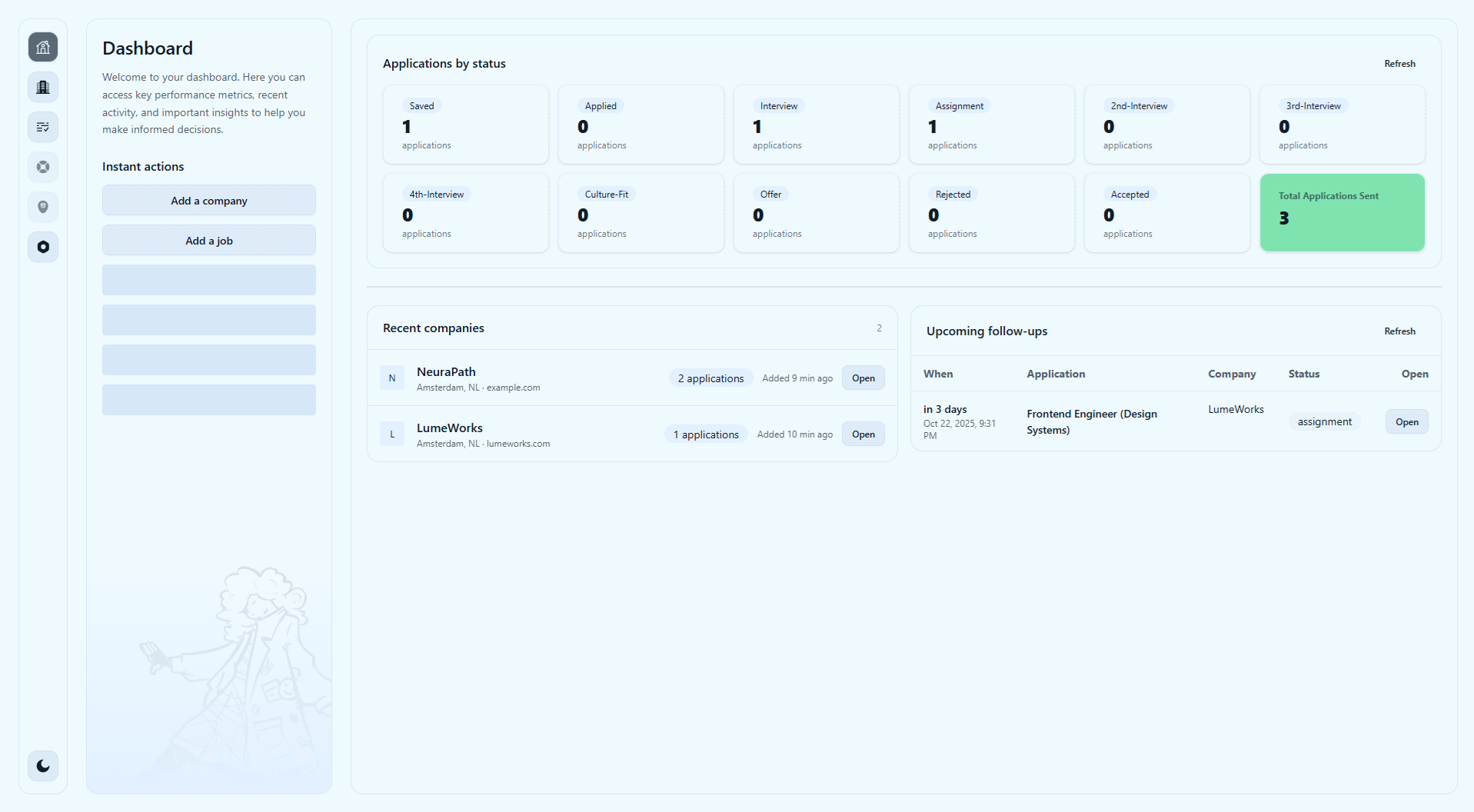This screenshot has height=812, width=1474.
Task: Click the location pin icon in sidebar
Action: click(x=42, y=207)
